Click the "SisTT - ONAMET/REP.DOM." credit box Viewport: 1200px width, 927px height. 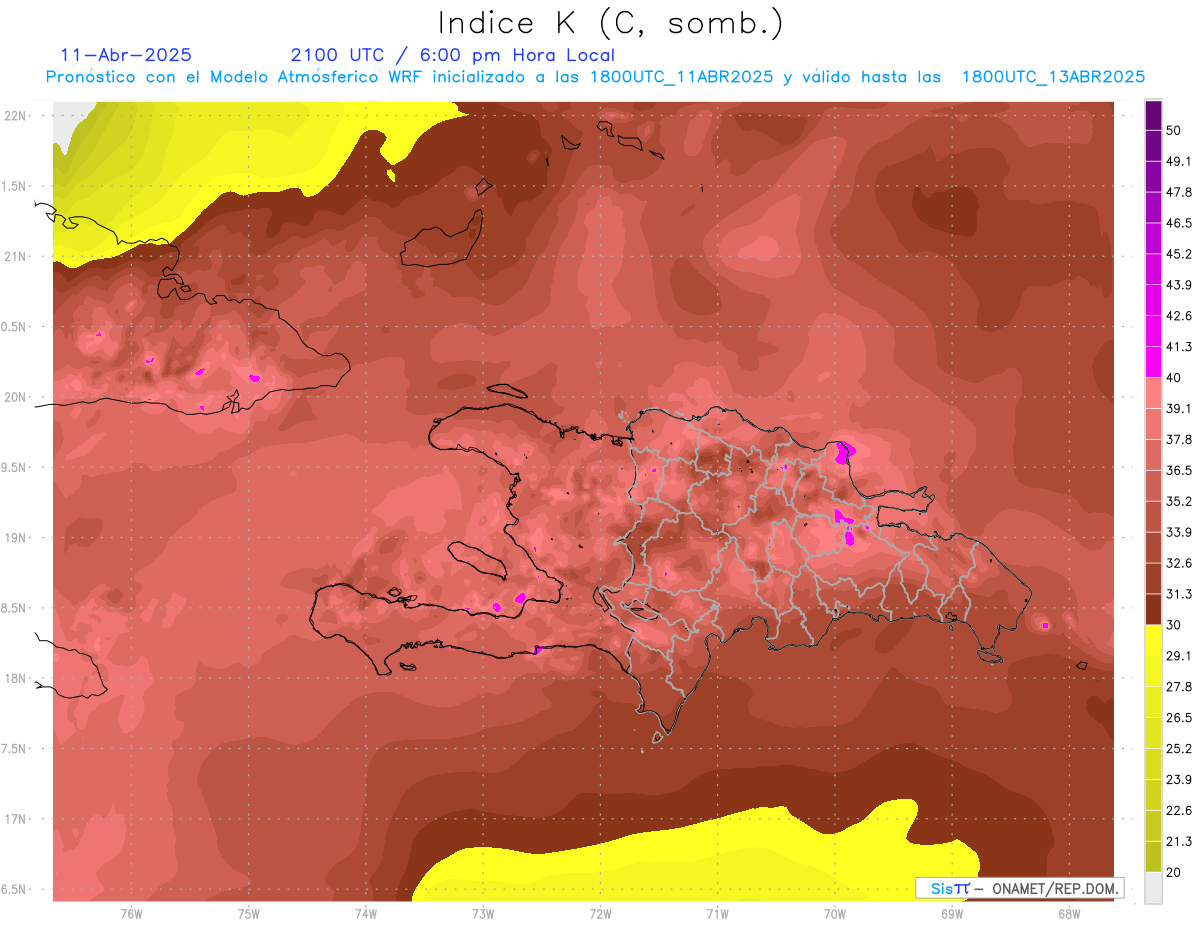point(1019,888)
